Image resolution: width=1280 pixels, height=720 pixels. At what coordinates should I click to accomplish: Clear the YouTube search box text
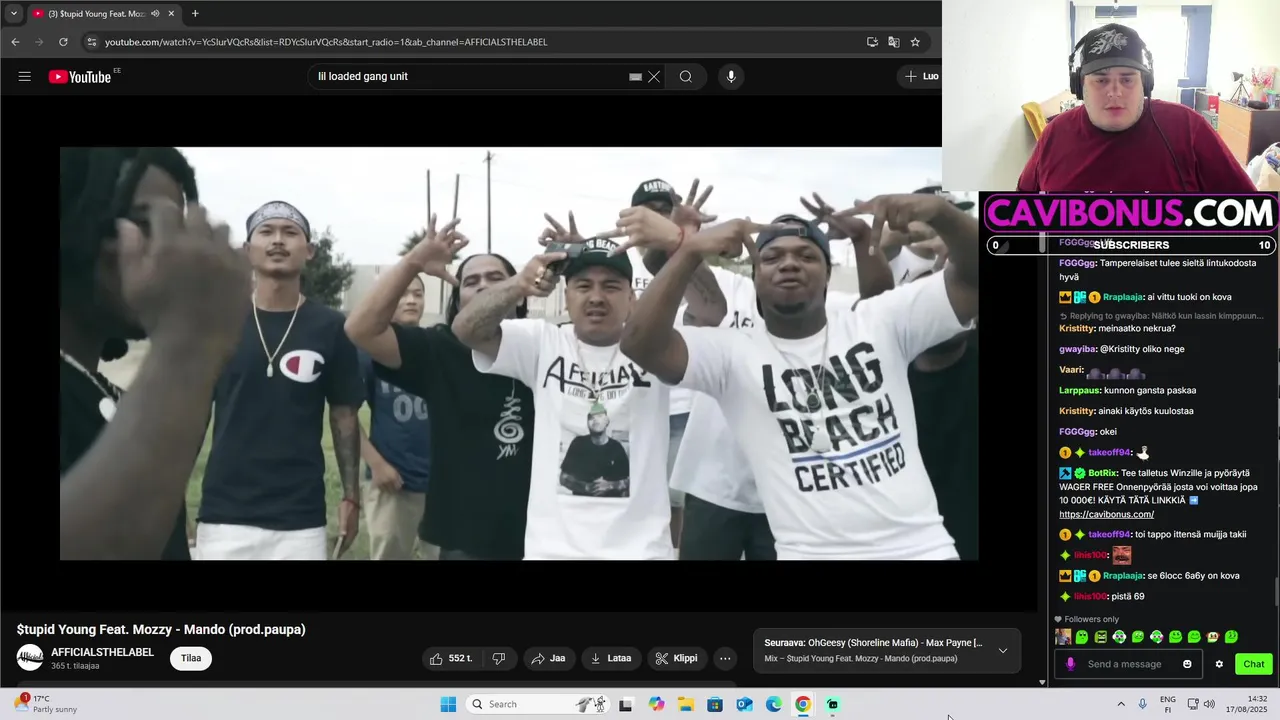654,77
